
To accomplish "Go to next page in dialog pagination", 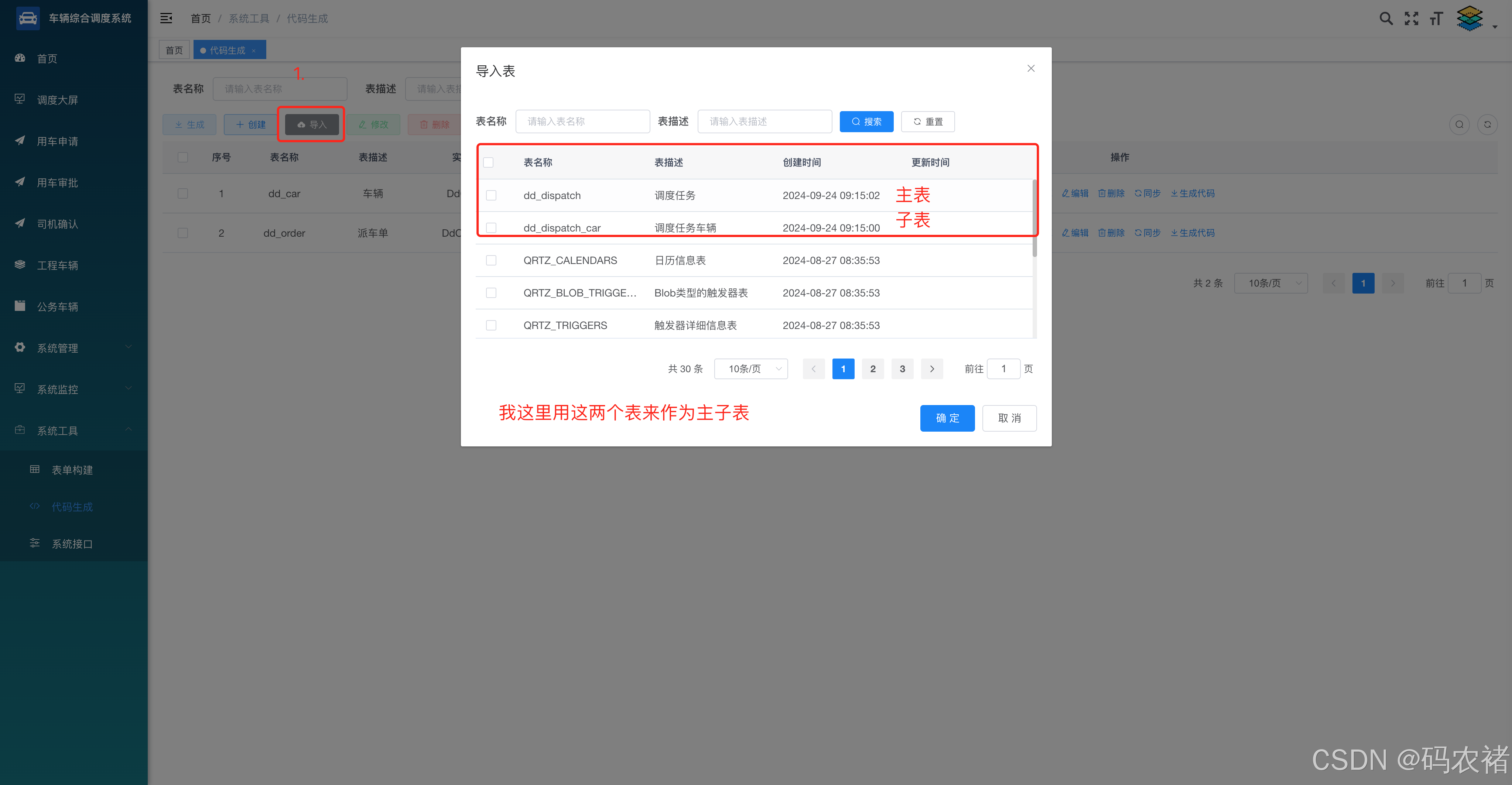I will tap(932, 369).
